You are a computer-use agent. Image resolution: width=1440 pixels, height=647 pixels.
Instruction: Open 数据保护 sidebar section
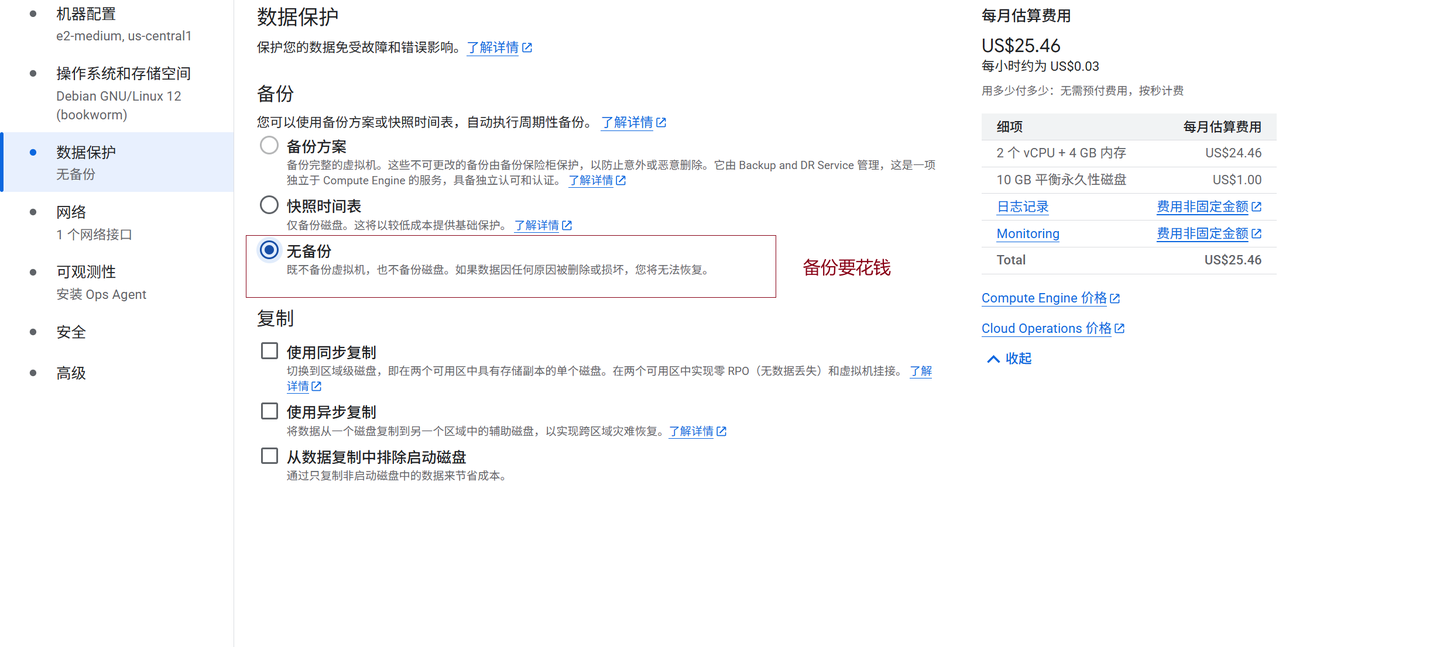coord(117,162)
